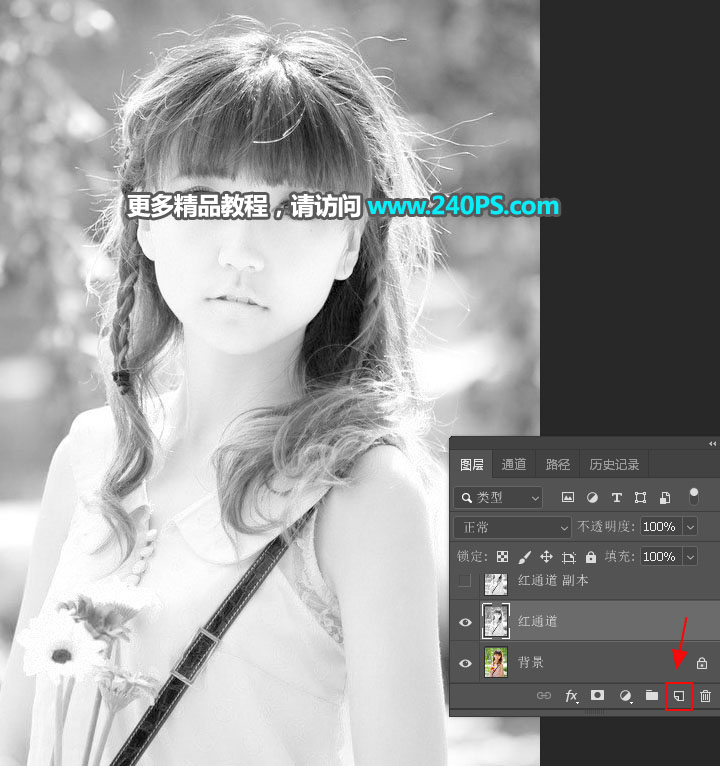Open the 正常 blend mode dropdown
This screenshot has height=766, width=720.
coord(512,528)
